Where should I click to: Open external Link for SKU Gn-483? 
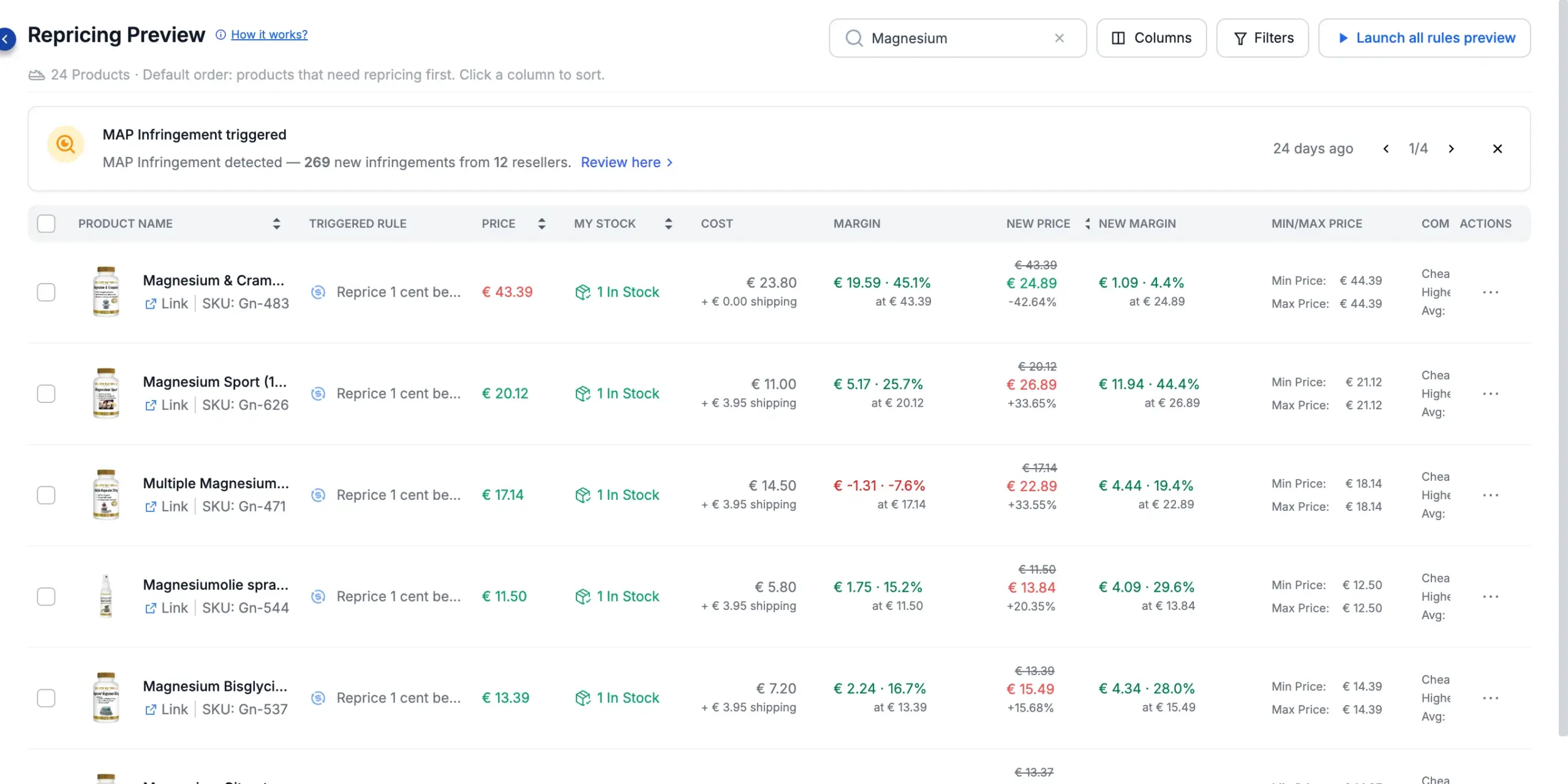tap(166, 303)
